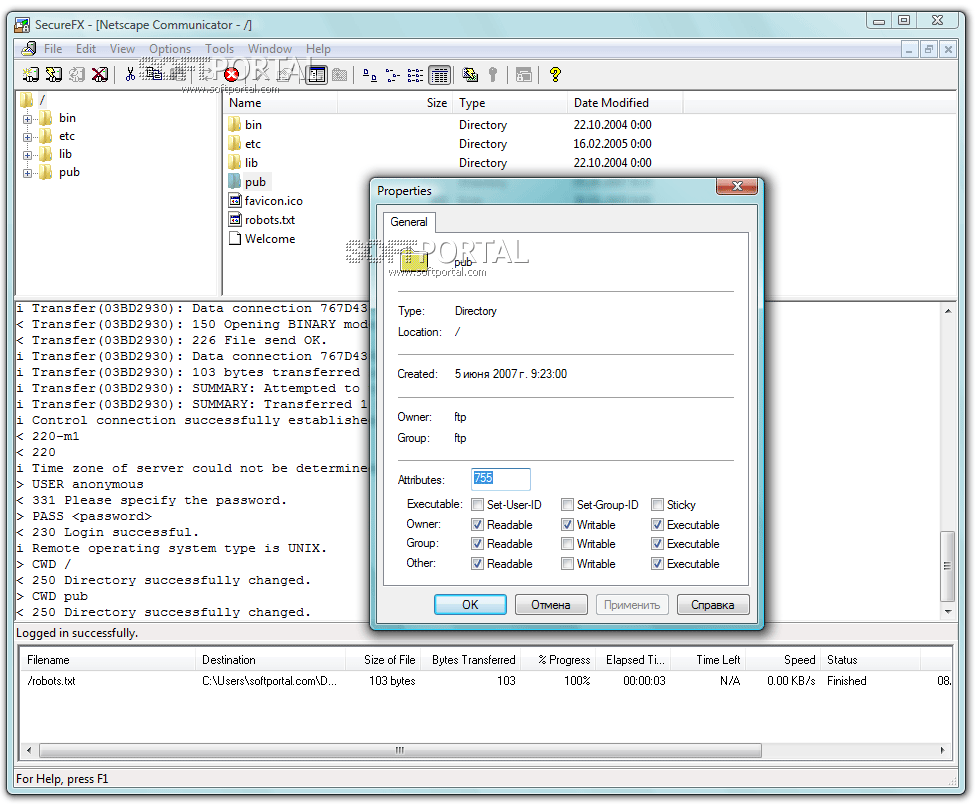Click the Status column header in queue

click(871, 660)
